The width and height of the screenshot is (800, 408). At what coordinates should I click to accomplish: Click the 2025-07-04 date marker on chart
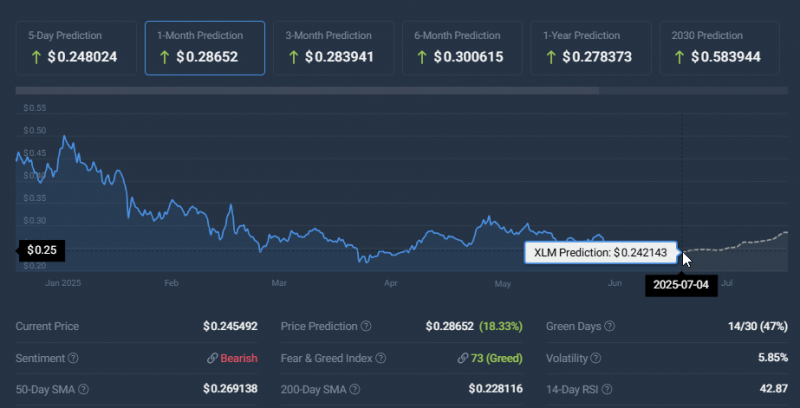pyautogui.click(x=681, y=283)
